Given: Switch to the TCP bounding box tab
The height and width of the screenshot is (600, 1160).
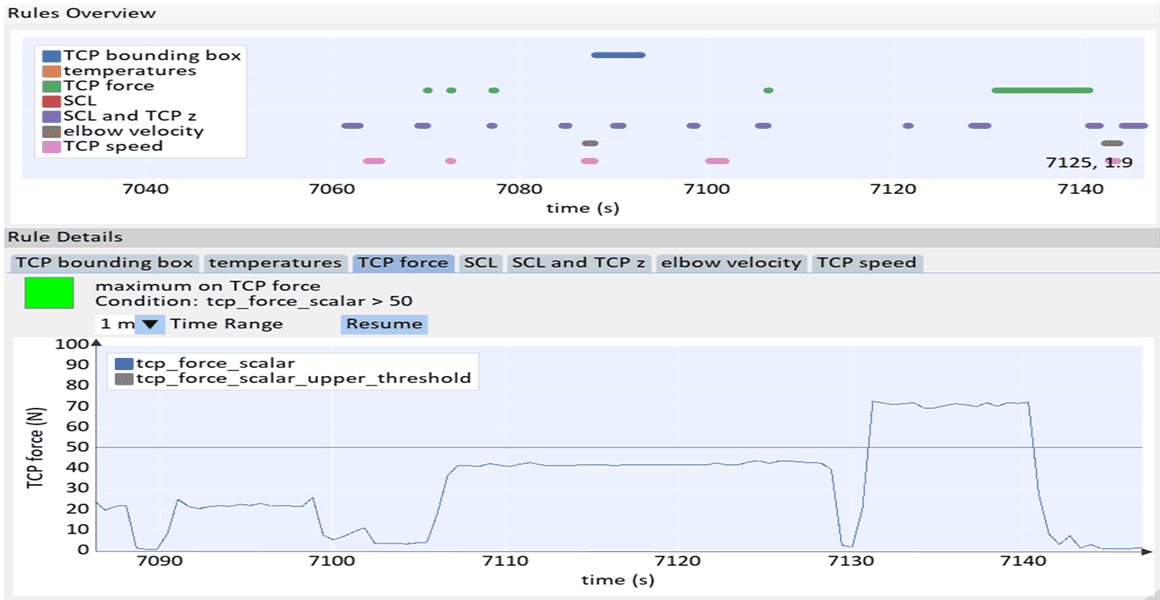Looking at the screenshot, I should pos(105,263).
